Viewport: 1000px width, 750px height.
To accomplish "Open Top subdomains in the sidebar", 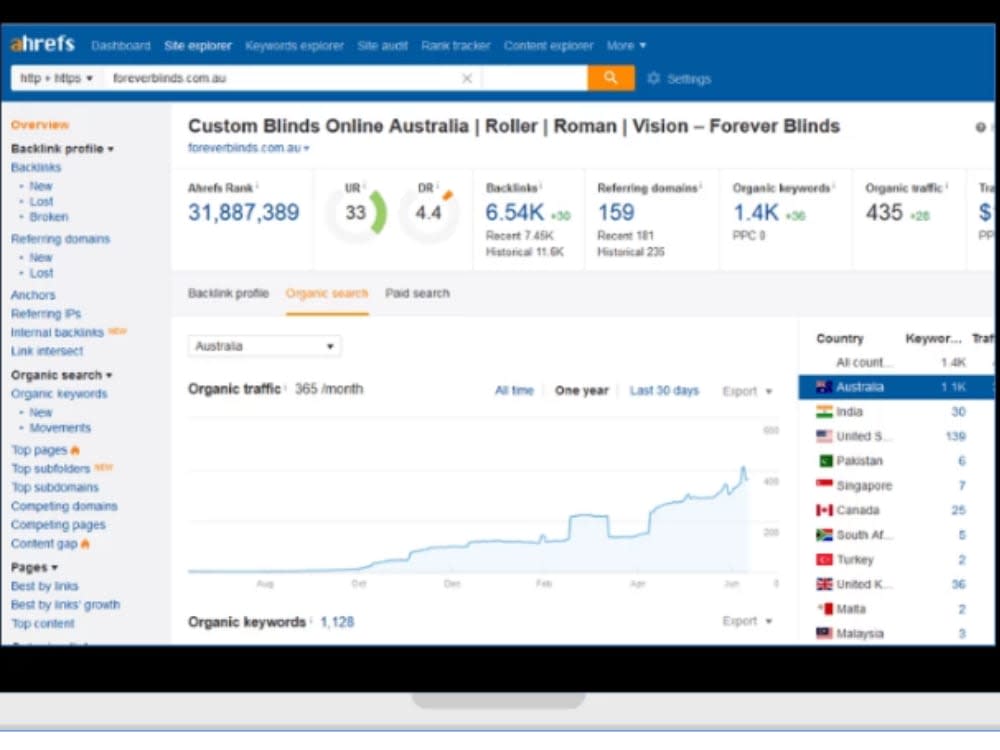I will pos(55,487).
